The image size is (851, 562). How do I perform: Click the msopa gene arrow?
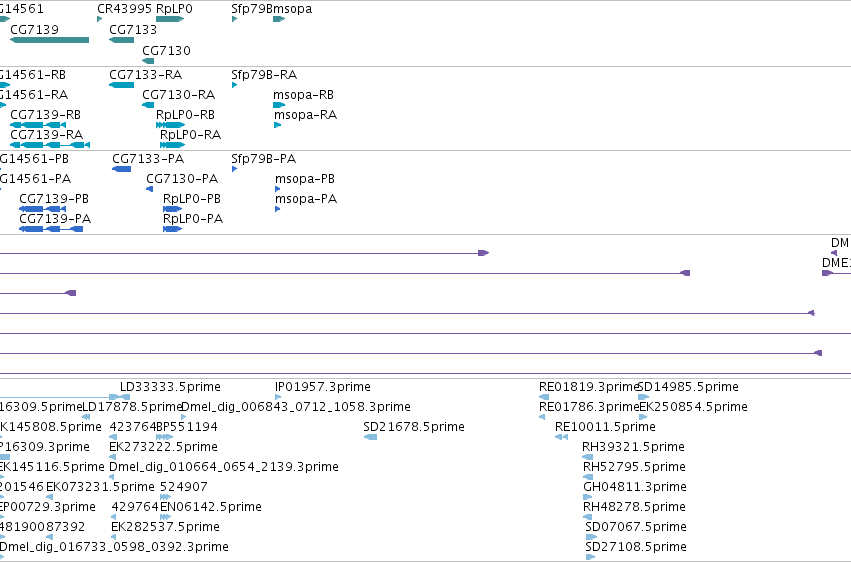tap(279, 19)
